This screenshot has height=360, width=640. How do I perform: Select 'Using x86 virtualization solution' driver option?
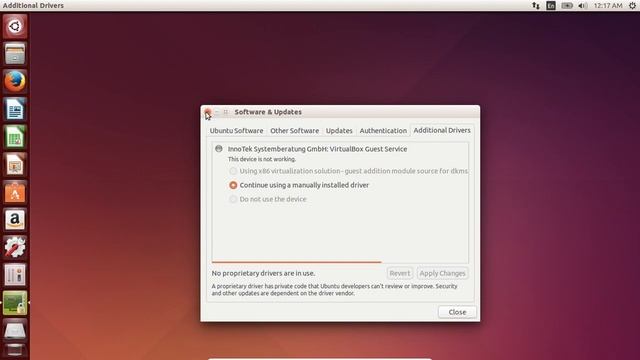[x=349, y=171]
